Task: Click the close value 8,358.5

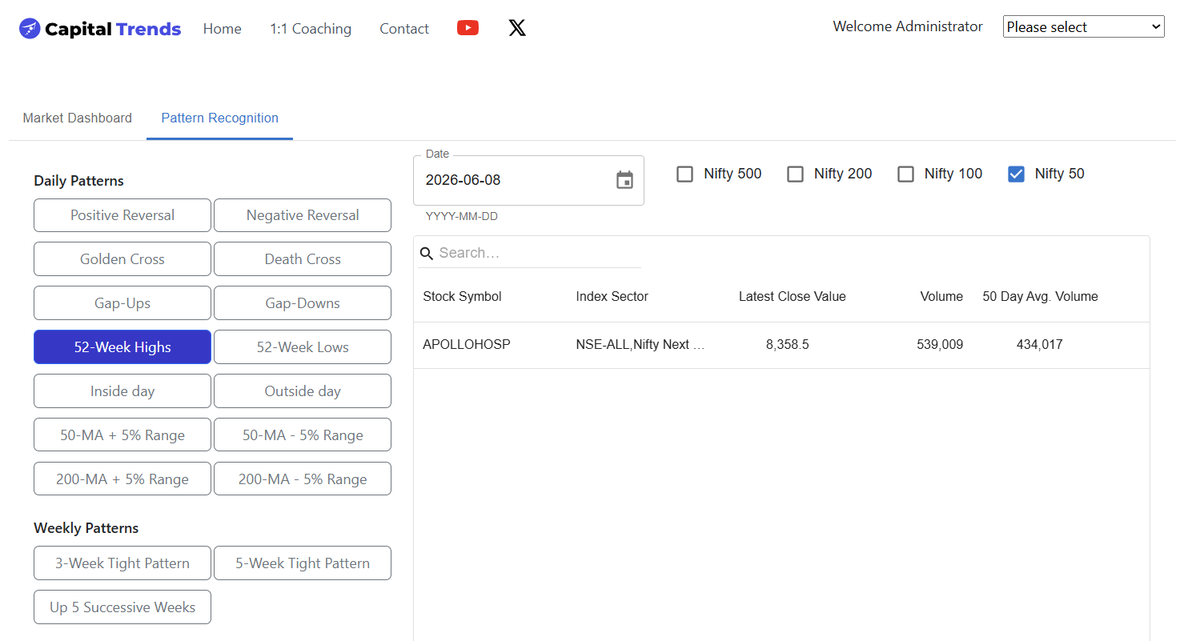Action: pyautogui.click(x=788, y=344)
